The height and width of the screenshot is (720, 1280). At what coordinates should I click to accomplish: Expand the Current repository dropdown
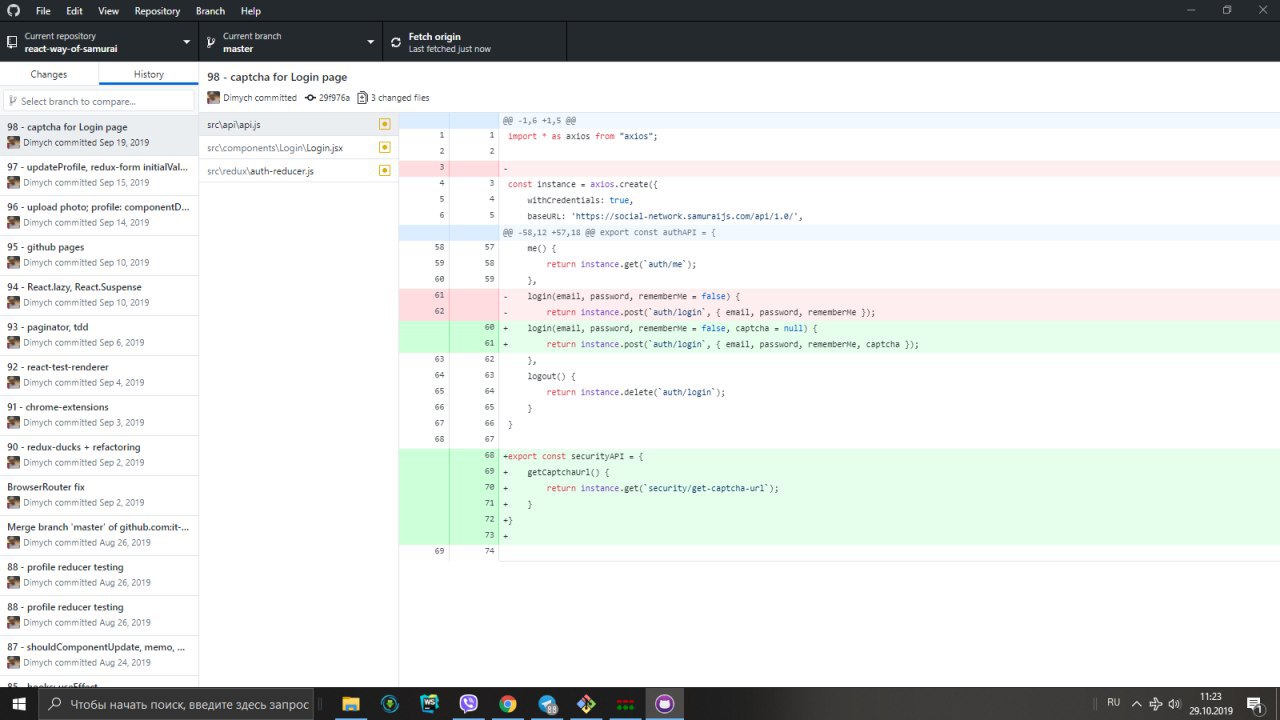[x=98, y=42]
